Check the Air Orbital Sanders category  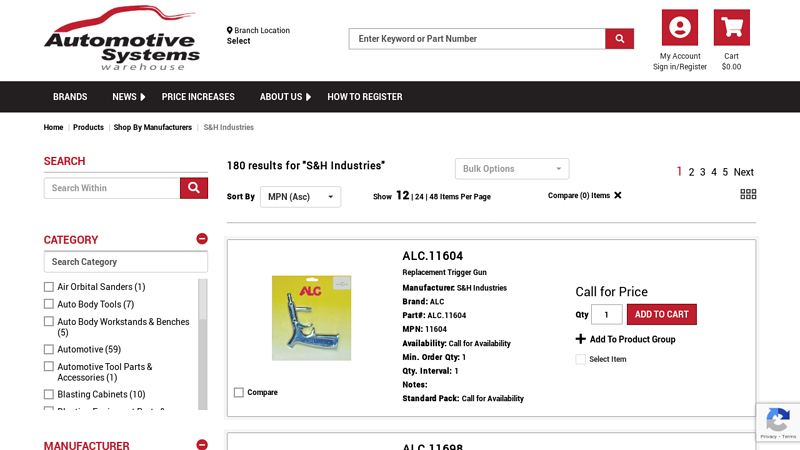click(x=48, y=287)
